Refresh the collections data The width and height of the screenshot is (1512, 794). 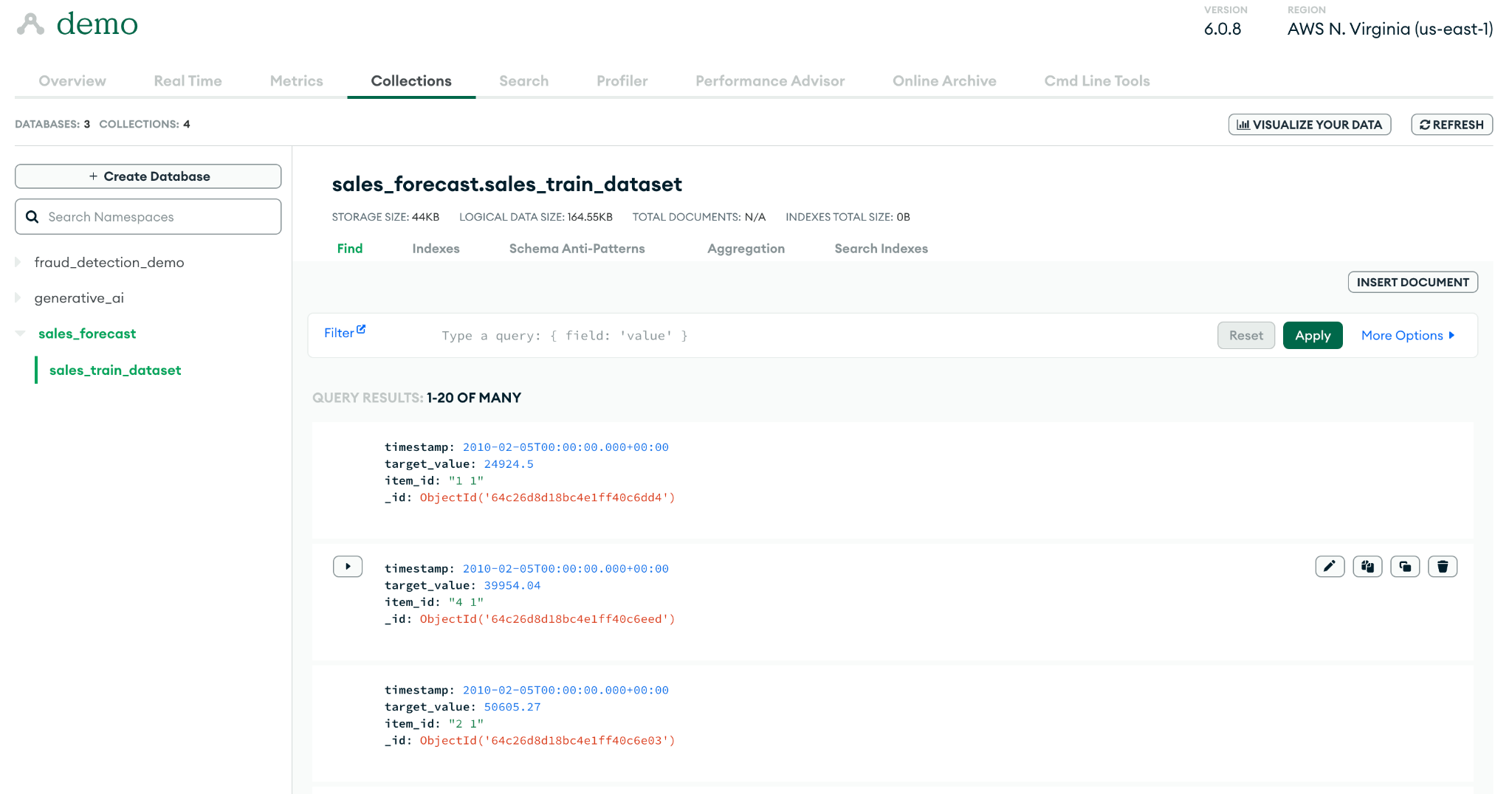[x=1451, y=125]
